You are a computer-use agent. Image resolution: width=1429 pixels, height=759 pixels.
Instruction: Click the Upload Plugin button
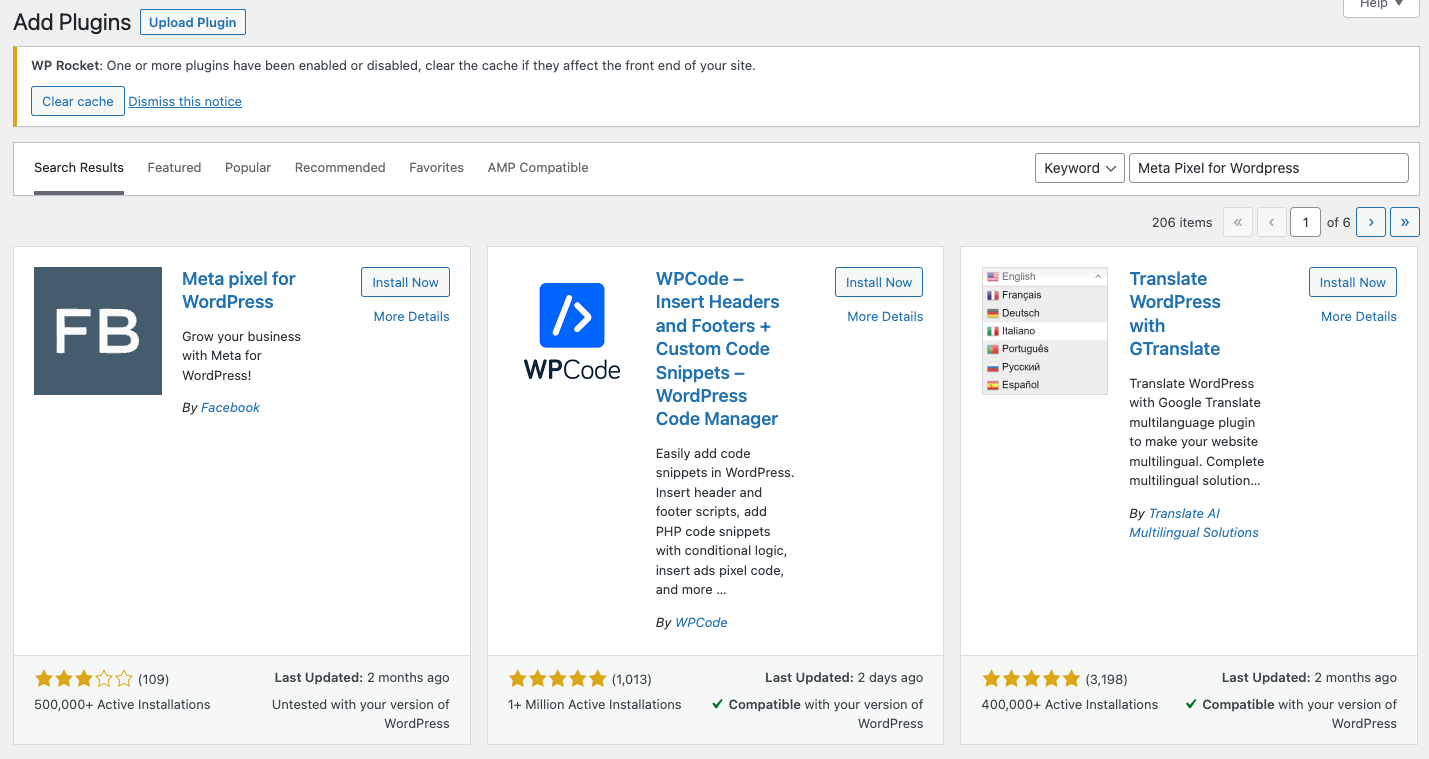(x=193, y=23)
